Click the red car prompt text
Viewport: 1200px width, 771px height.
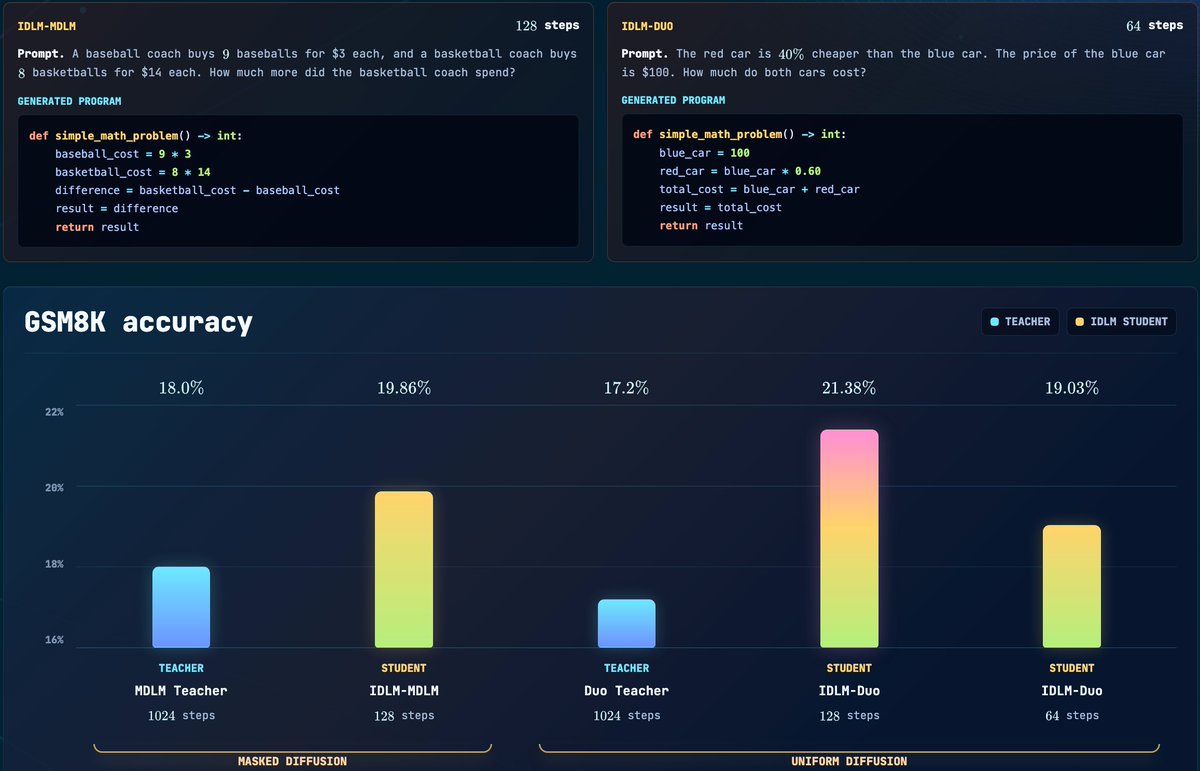point(893,62)
